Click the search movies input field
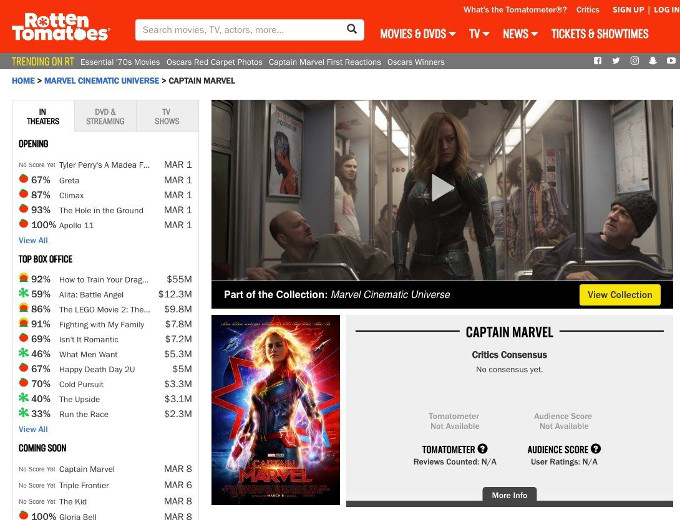The image size is (680, 520). 240,30
